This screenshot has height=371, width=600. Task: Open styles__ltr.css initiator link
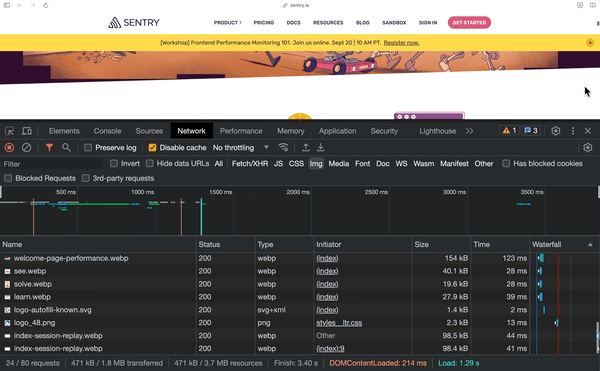339,323
